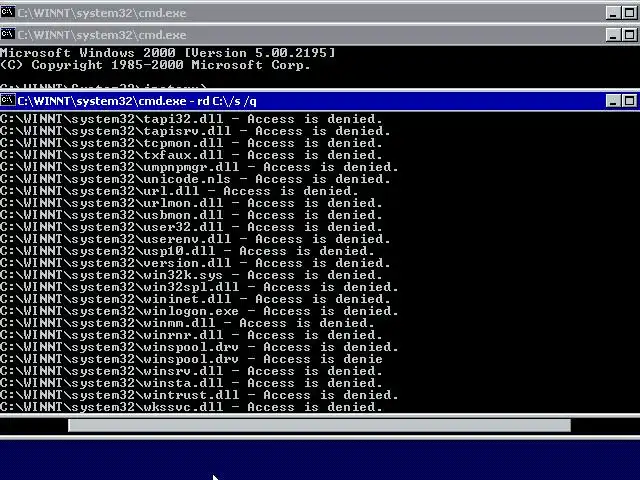Click the urlmon.dll access denied line
The image size is (640, 480).
(191, 203)
